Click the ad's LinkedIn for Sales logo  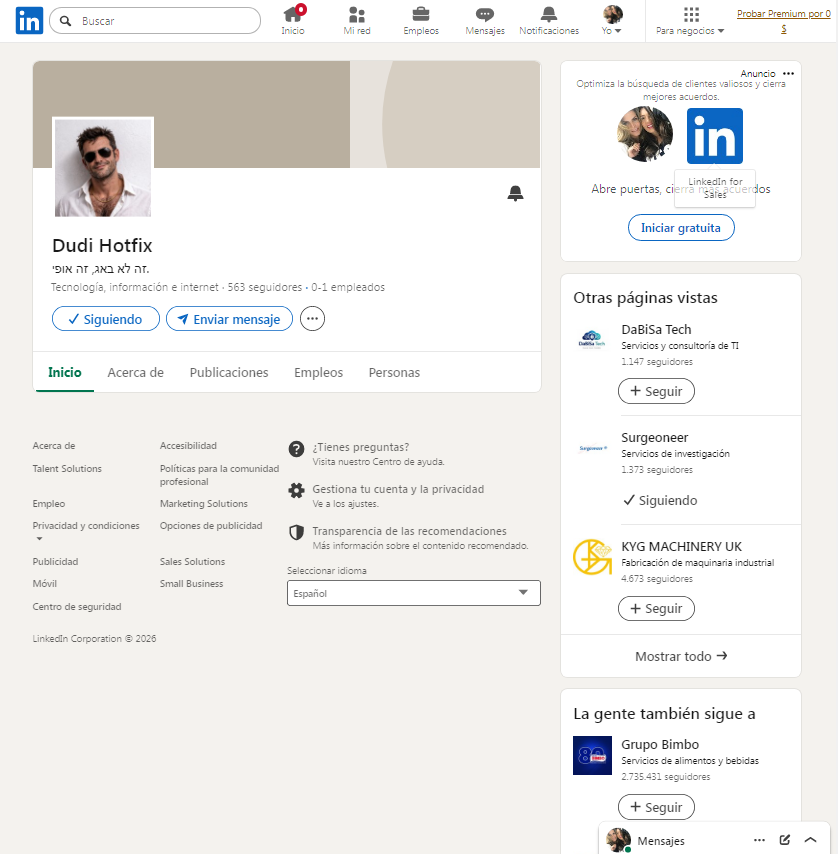(x=714, y=136)
